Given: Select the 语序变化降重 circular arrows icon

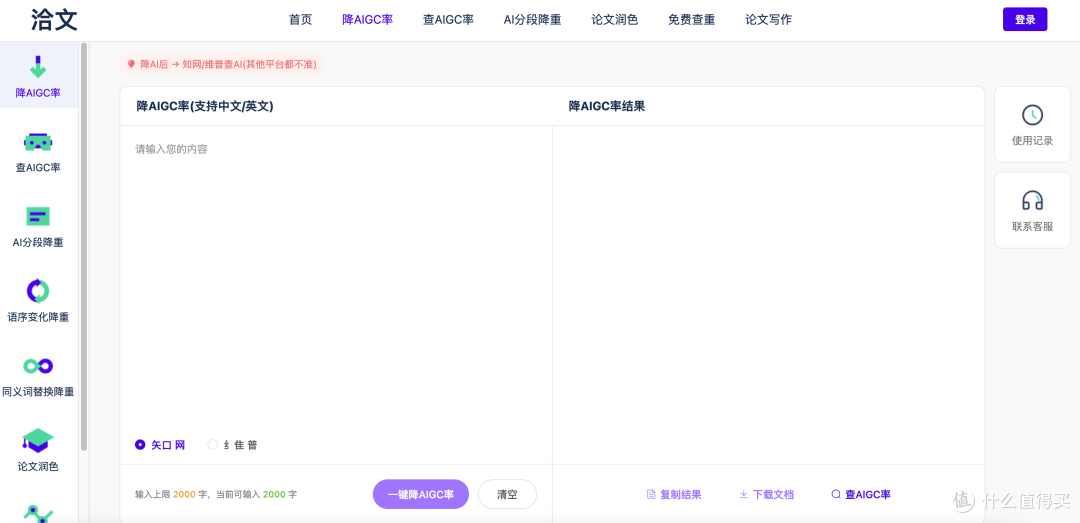Looking at the screenshot, I should pyautogui.click(x=38, y=291).
